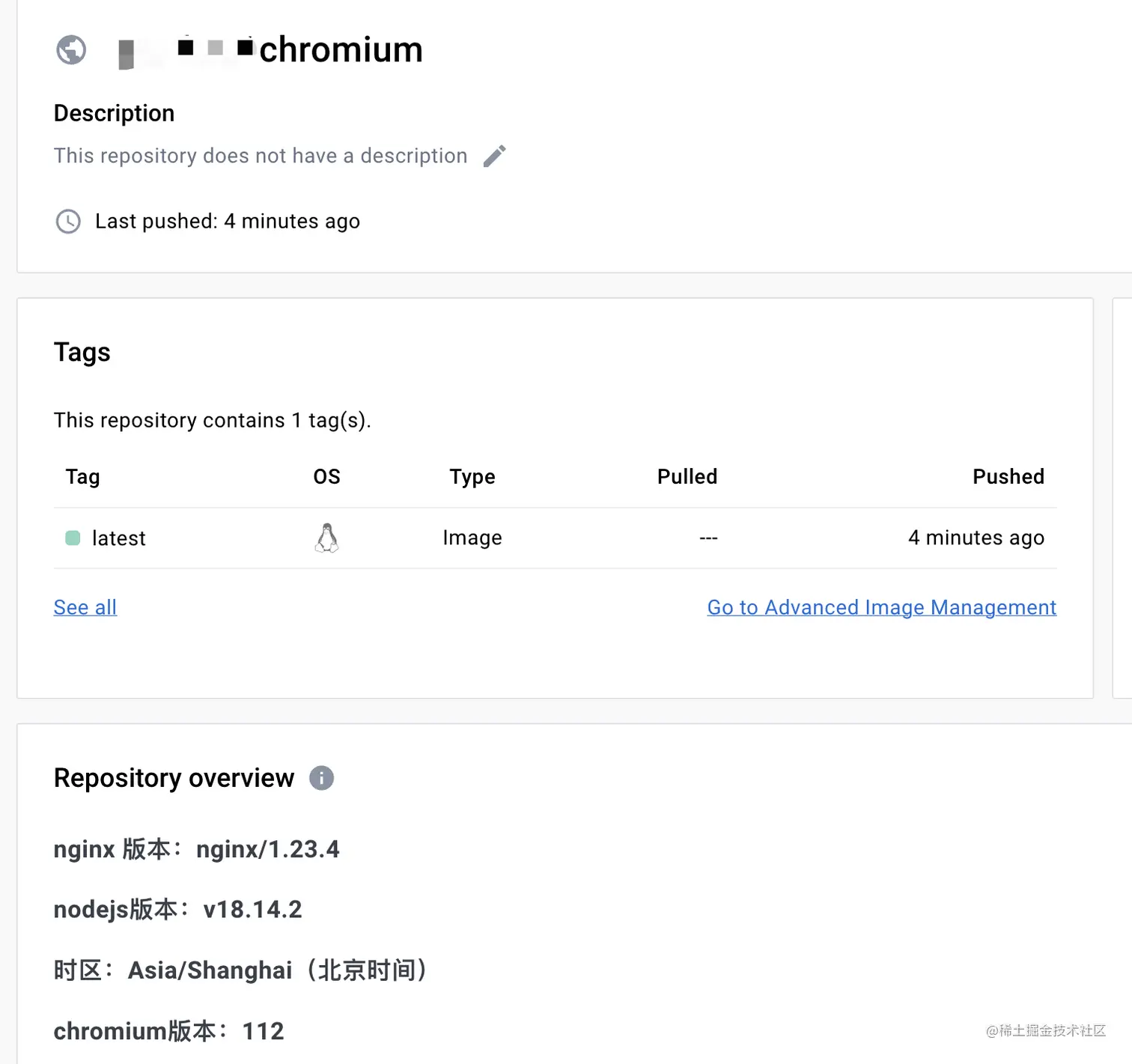Click the info icon beside Repository overview
The width and height of the screenshot is (1132, 1064).
pyautogui.click(x=321, y=778)
